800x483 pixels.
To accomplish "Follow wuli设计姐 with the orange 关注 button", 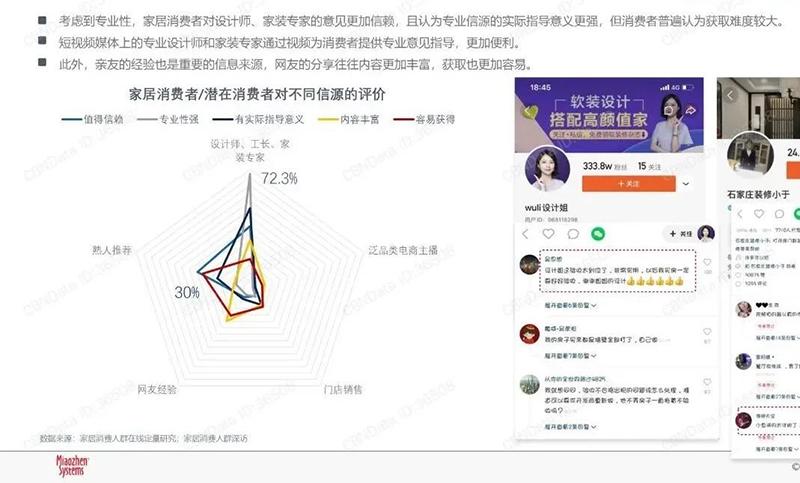I will point(629,184).
